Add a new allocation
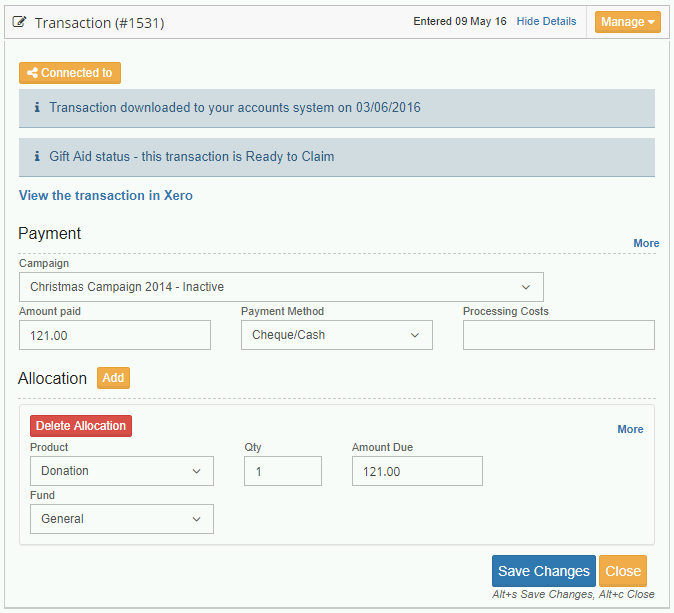 click(113, 378)
